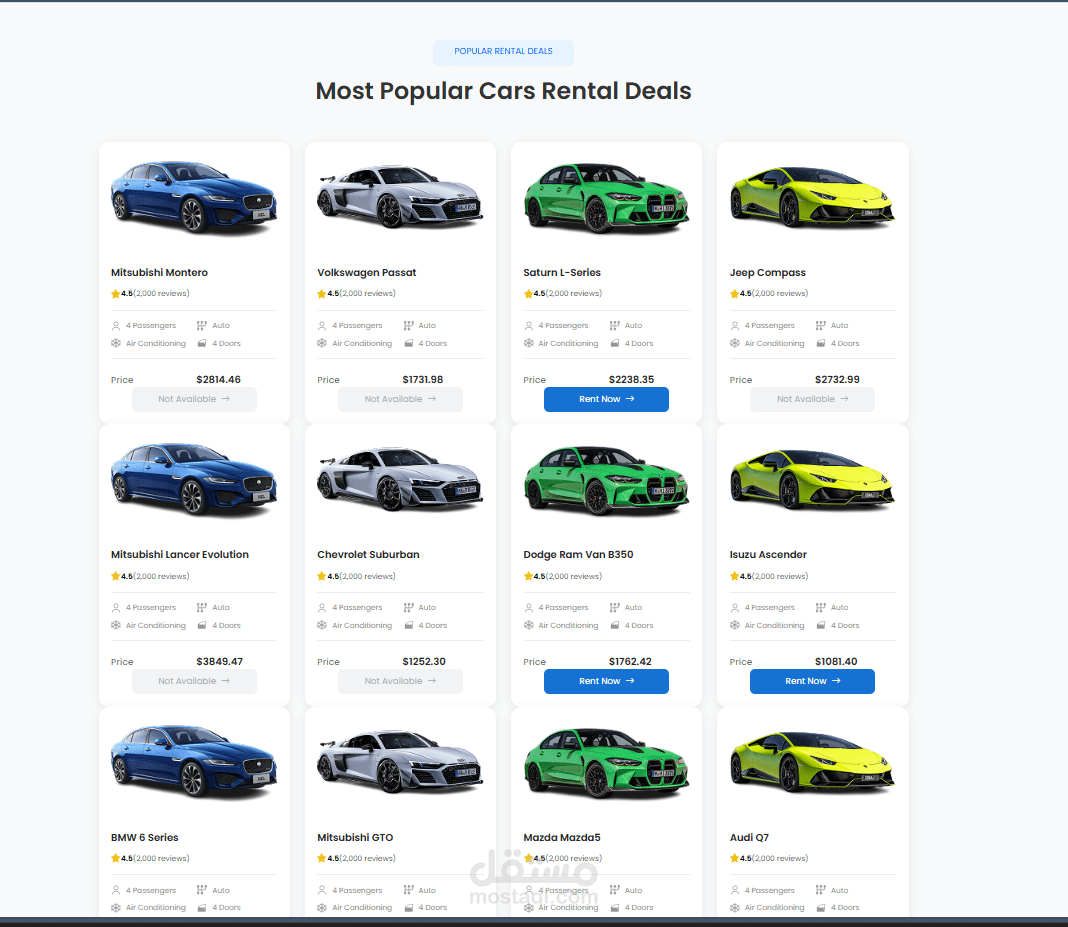Click the Dodge Ram Van B350 title
The image size is (1068, 927).
(x=578, y=554)
